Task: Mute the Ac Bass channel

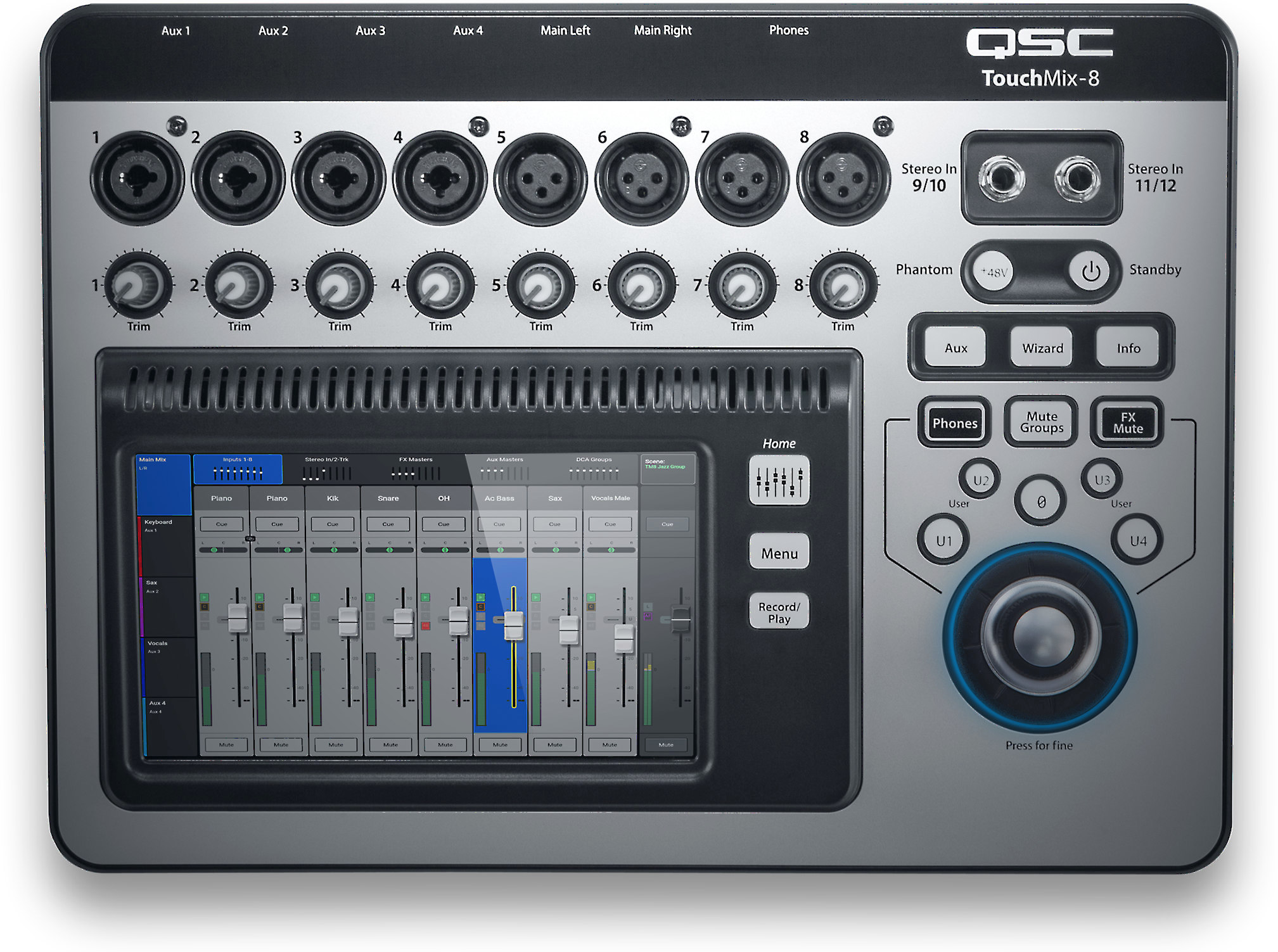Action: pos(500,745)
